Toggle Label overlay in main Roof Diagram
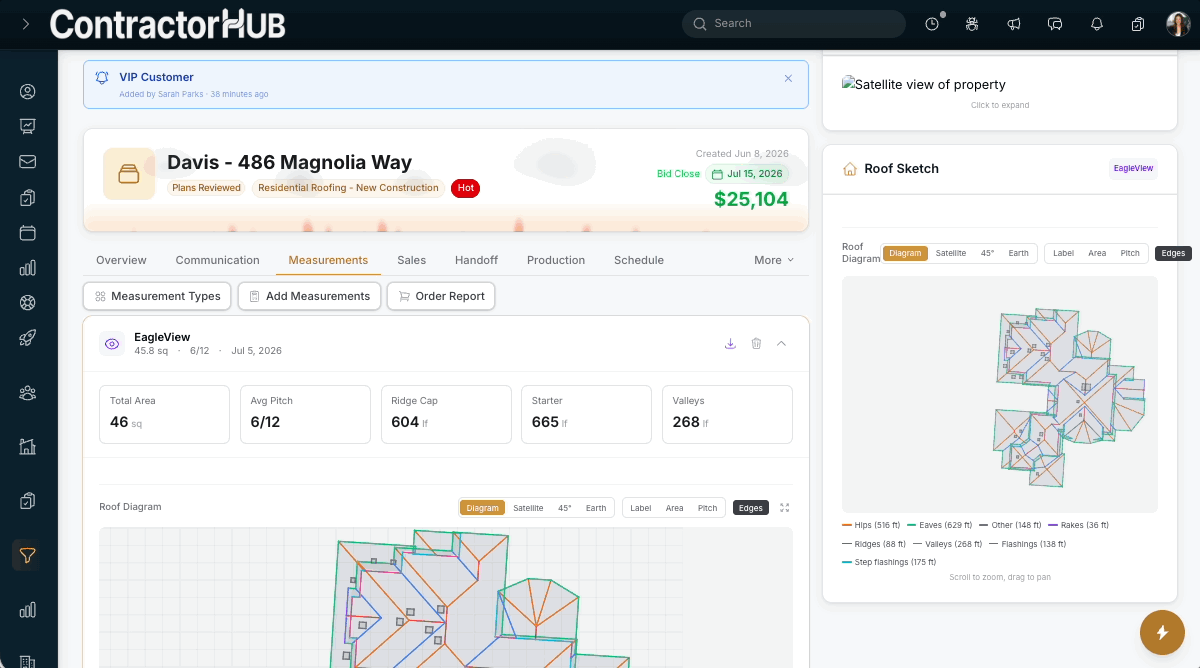 tap(641, 508)
